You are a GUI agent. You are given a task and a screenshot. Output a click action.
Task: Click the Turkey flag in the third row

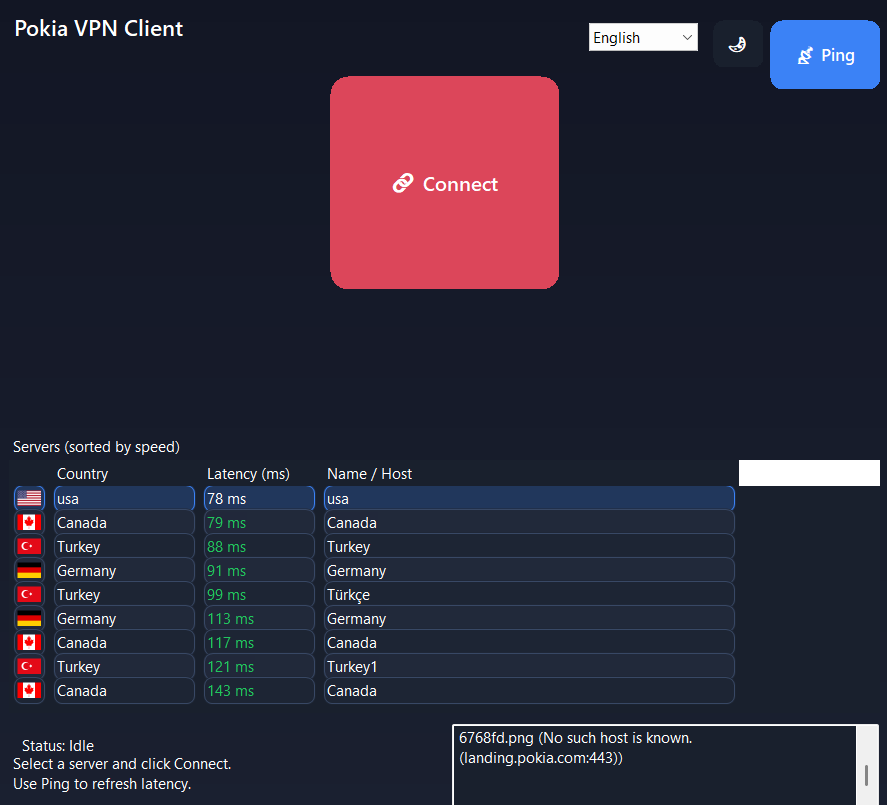pyautogui.click(x=29, y=546)
